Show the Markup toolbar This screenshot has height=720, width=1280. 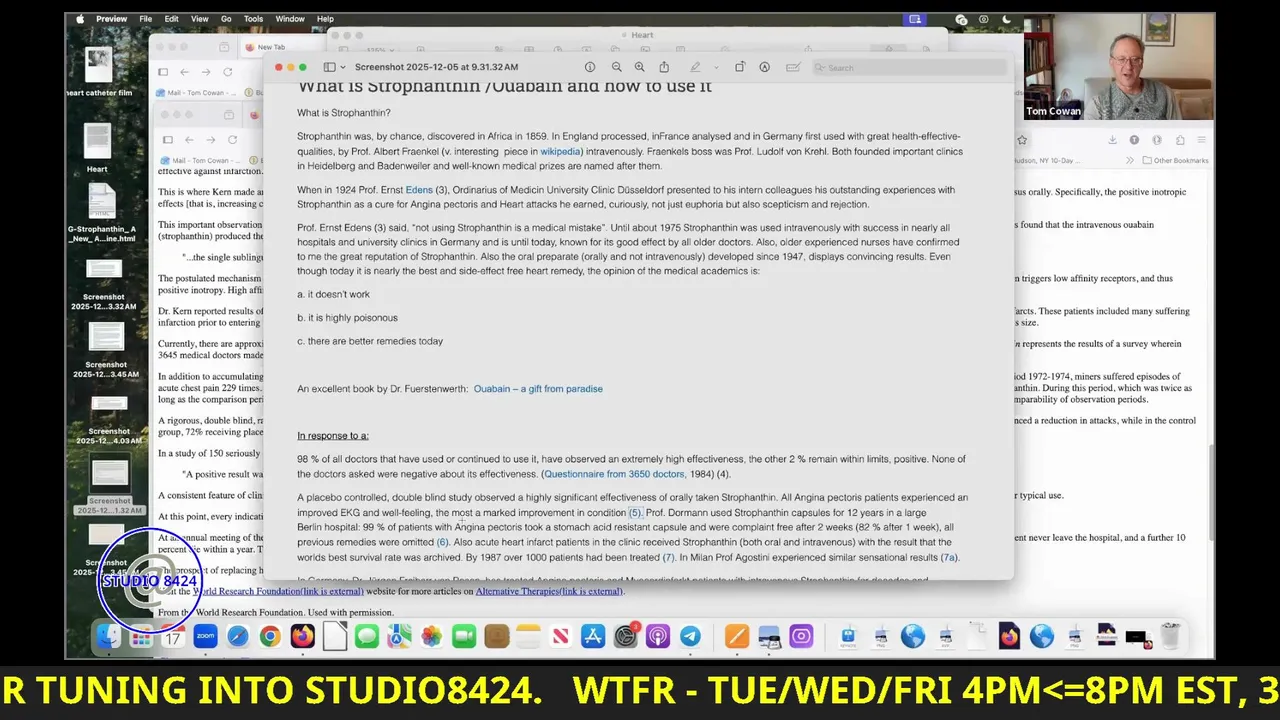coord(764,67)
